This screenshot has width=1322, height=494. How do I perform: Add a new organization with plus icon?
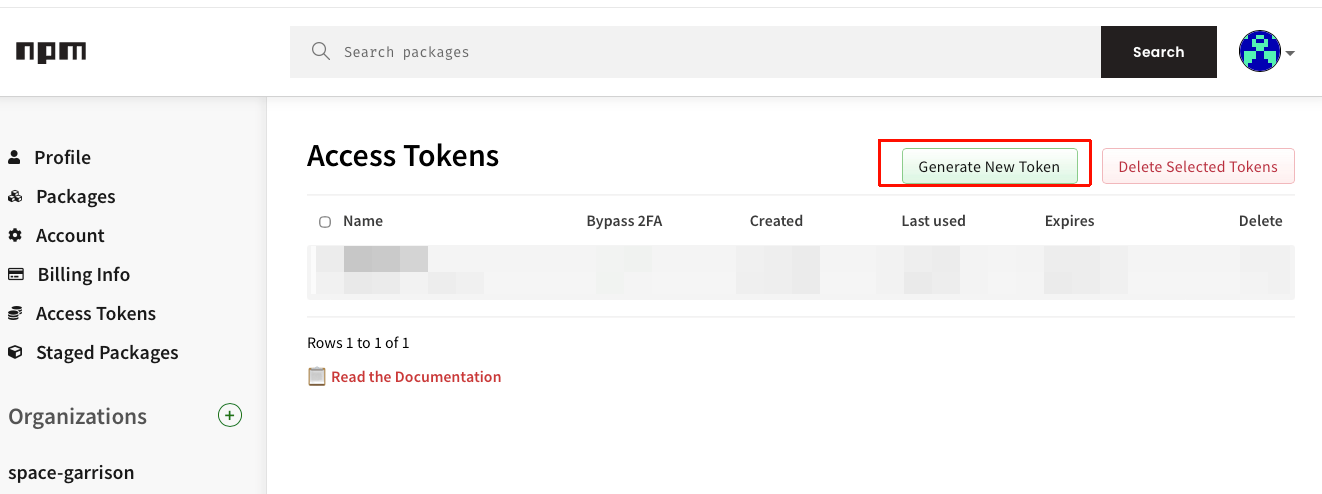(x=230, y=415)
